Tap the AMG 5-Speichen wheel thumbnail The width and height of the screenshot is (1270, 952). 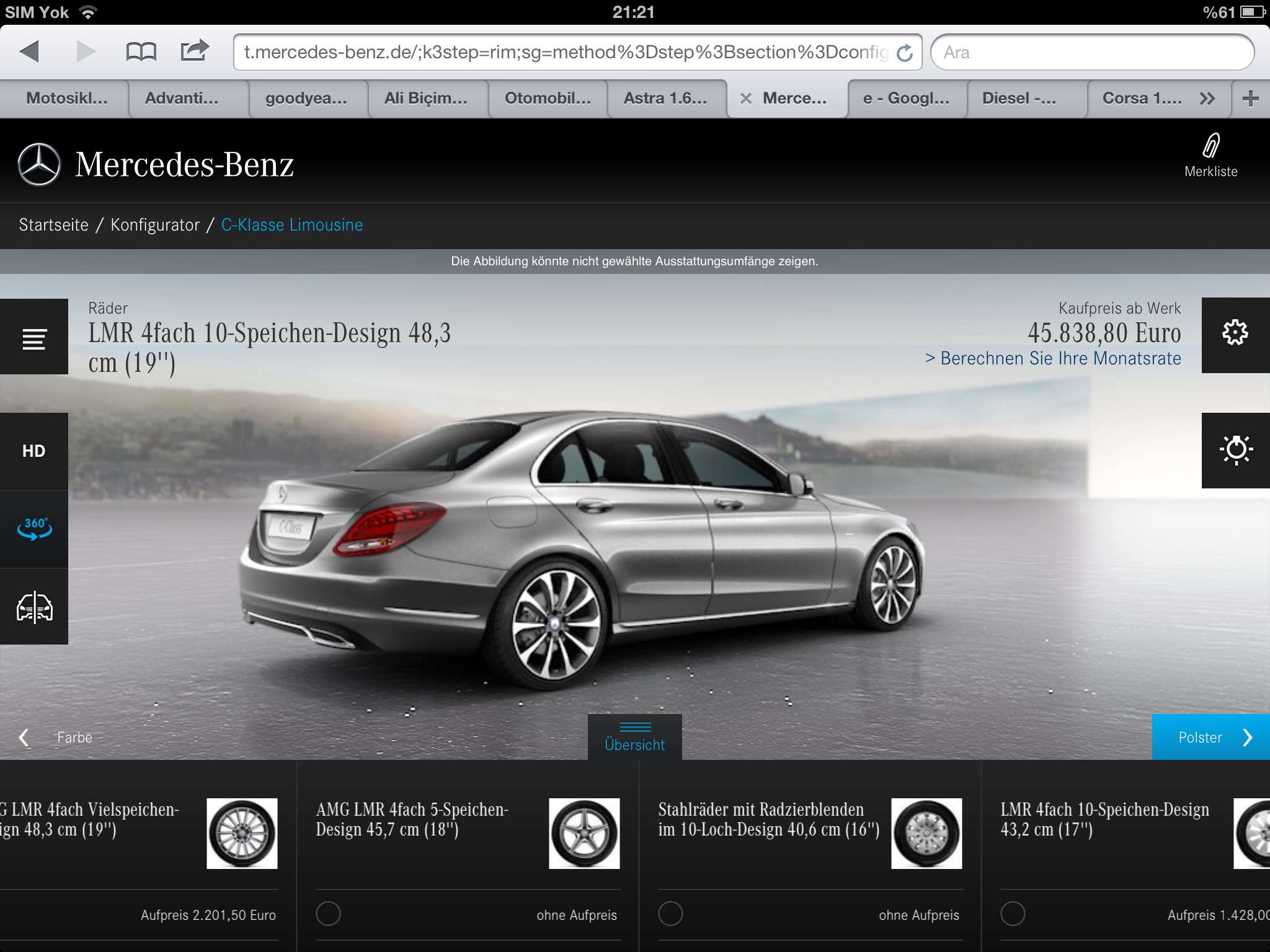(x=584, y=834)
